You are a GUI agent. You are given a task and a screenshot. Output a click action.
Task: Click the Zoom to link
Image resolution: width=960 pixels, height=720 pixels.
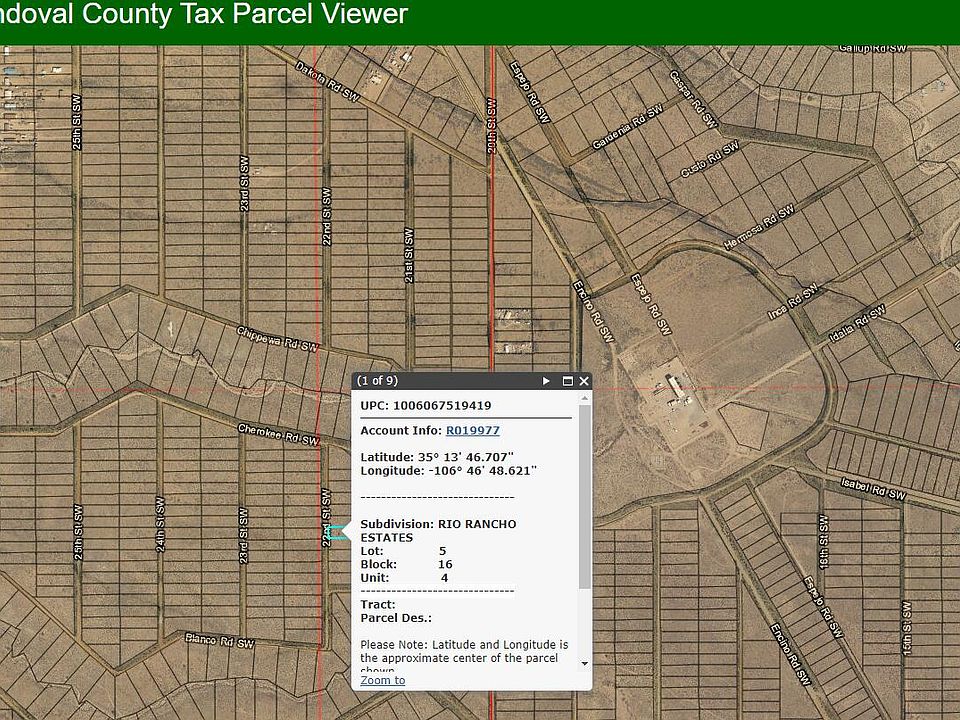click(383, 680)
